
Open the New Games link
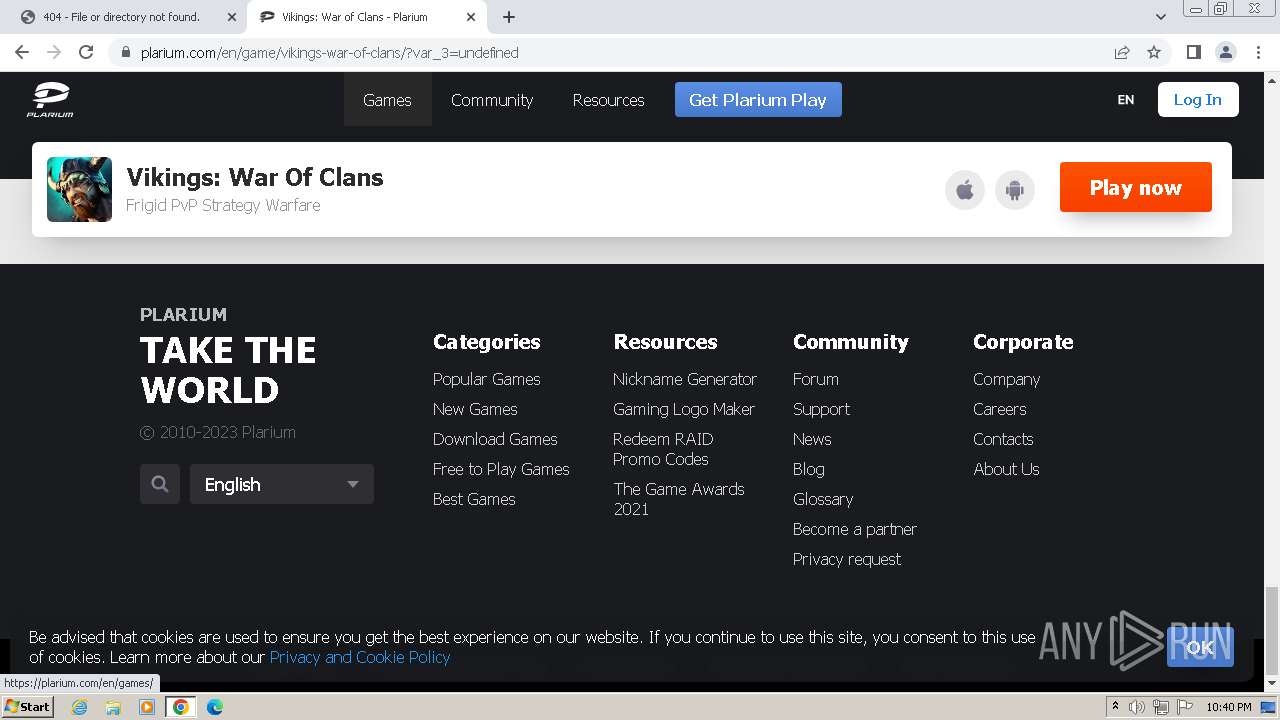point(475,409)
